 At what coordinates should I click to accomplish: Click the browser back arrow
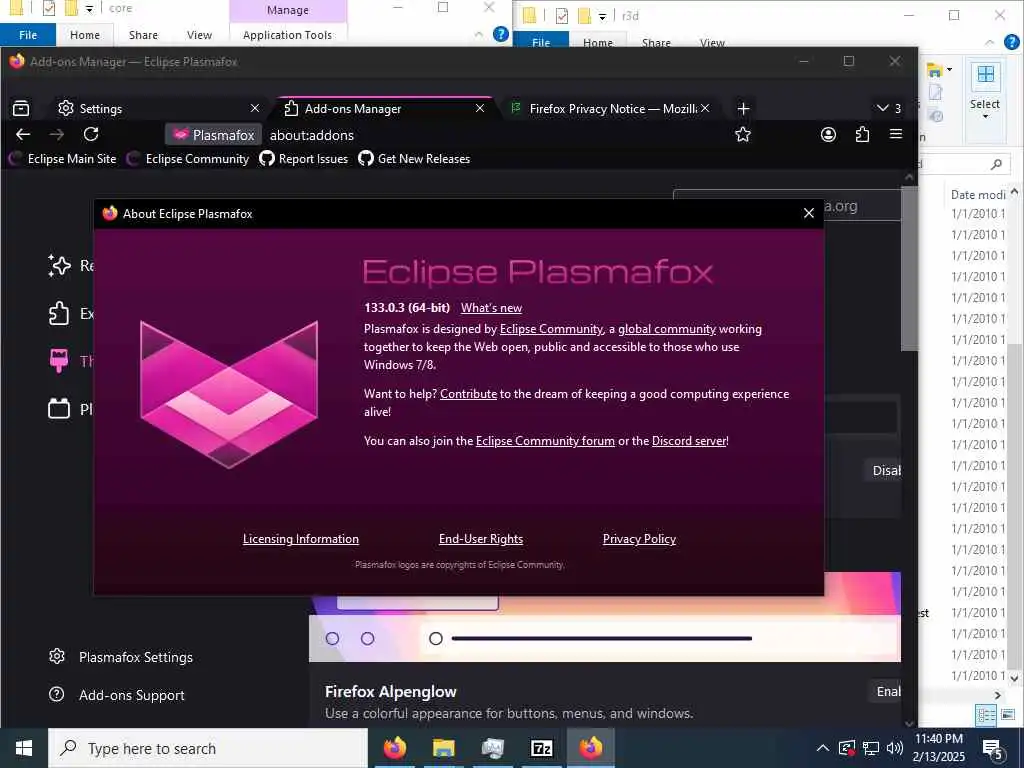point(23,135)
